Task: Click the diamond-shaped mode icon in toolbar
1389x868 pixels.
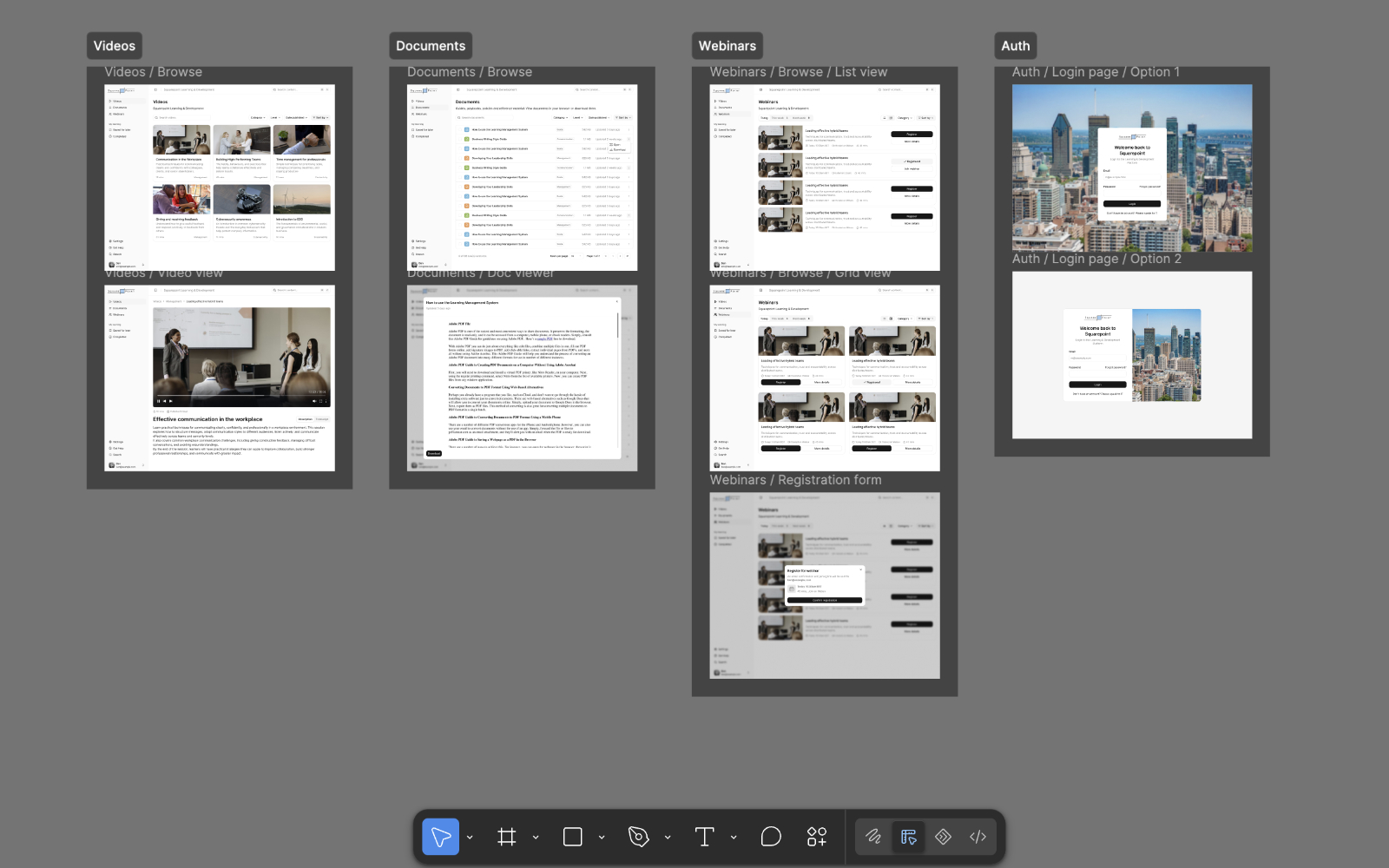Action: click(944, 837)
